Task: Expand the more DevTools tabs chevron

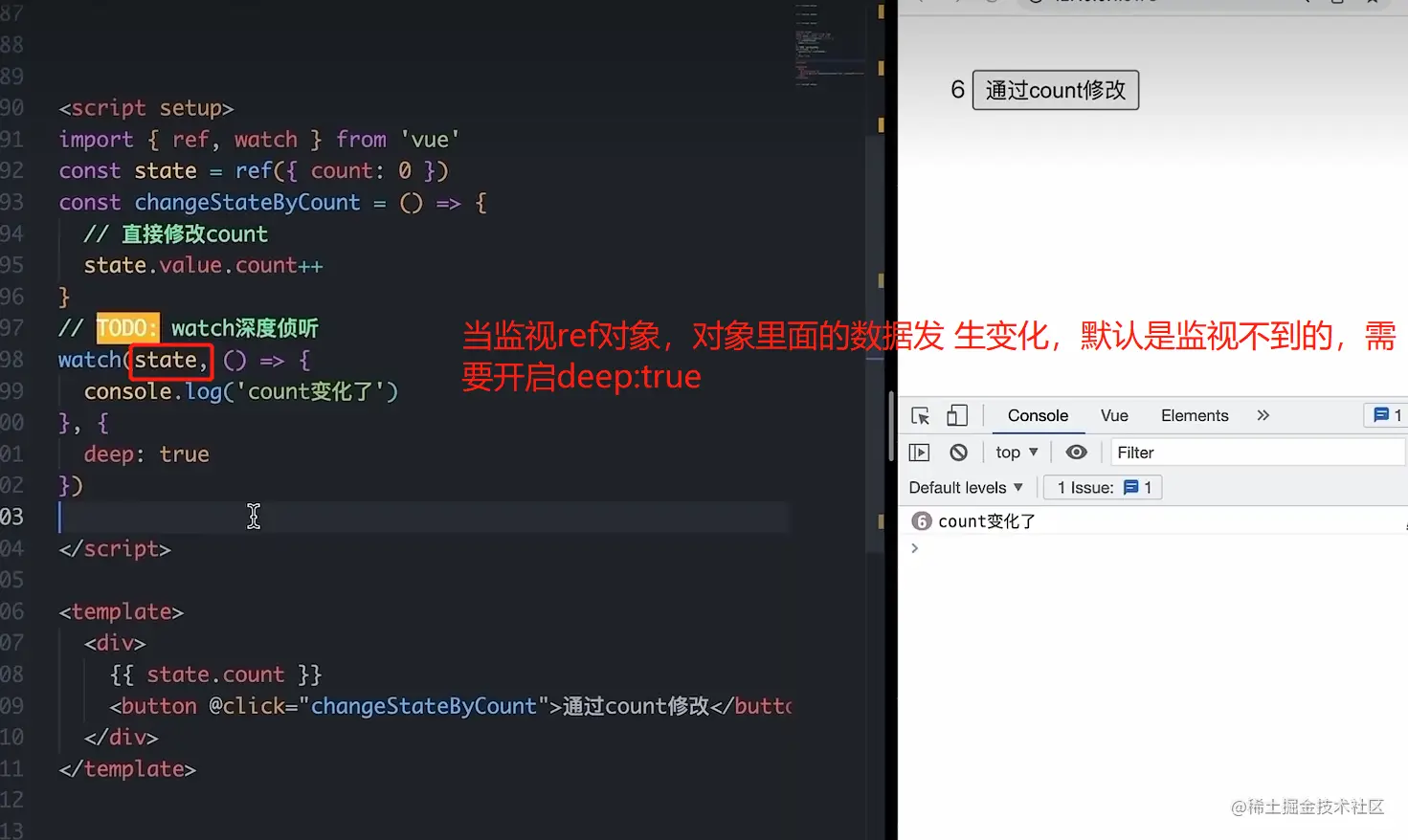Action: pyautogui.click(x=1263, y=415)
